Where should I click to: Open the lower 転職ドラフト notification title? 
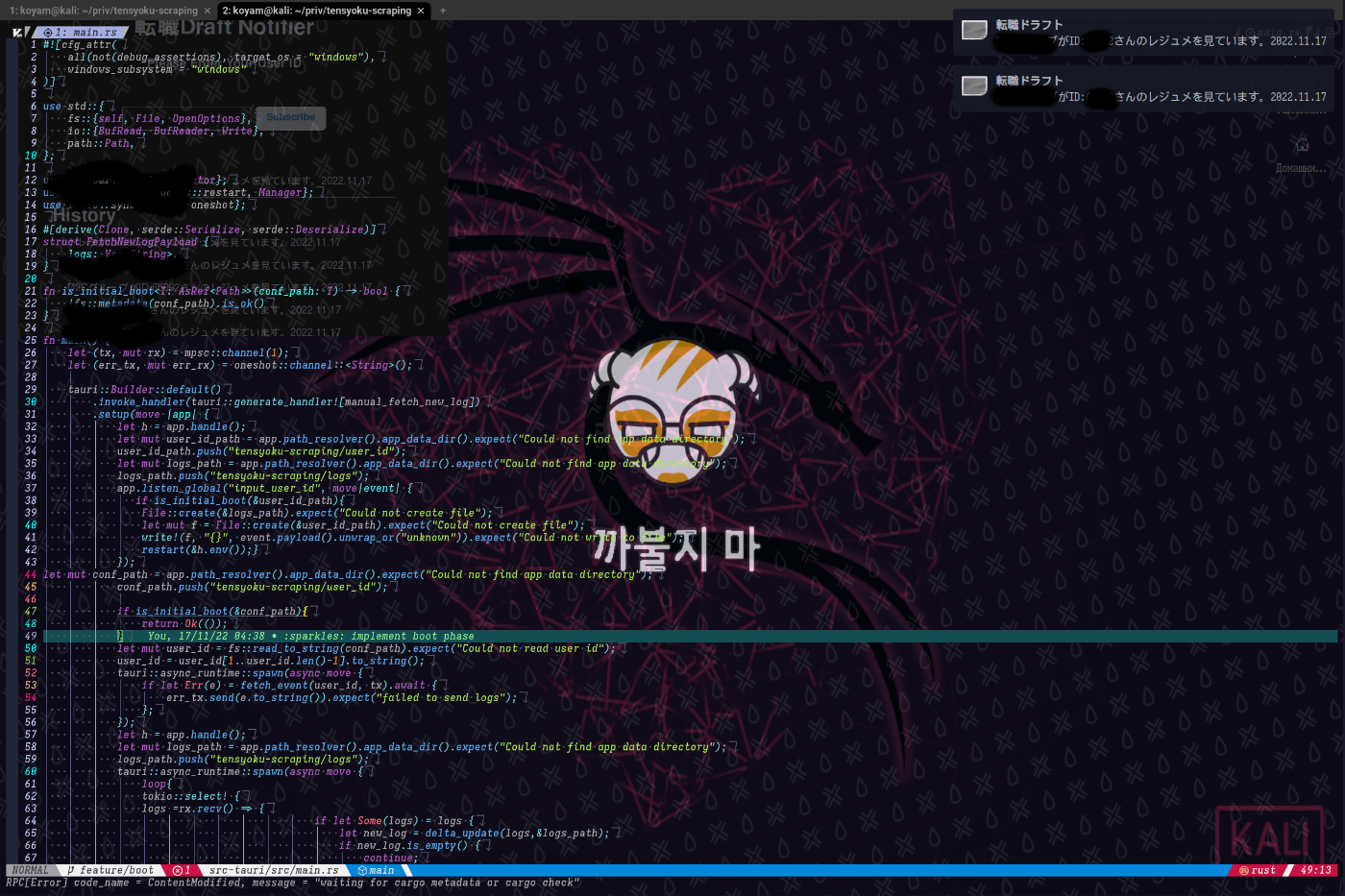click(x=1029, y=81)
